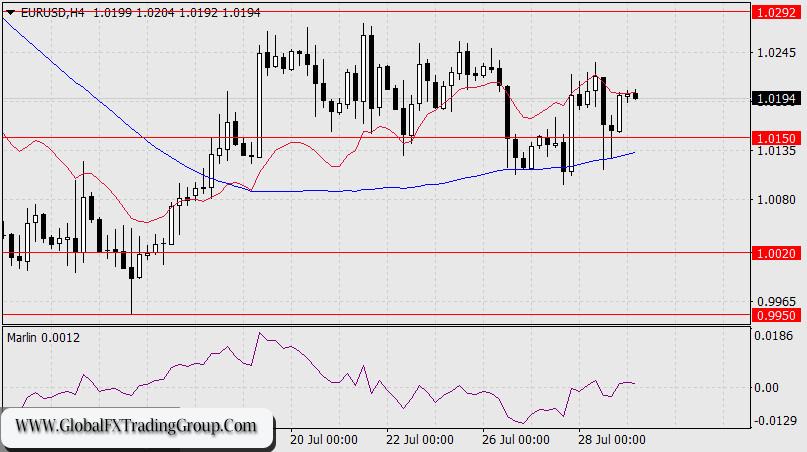Viewport: 807px width, 452px height.
Task: Click the 1.0080 price scale value
Action: click(x=776, y=199)
